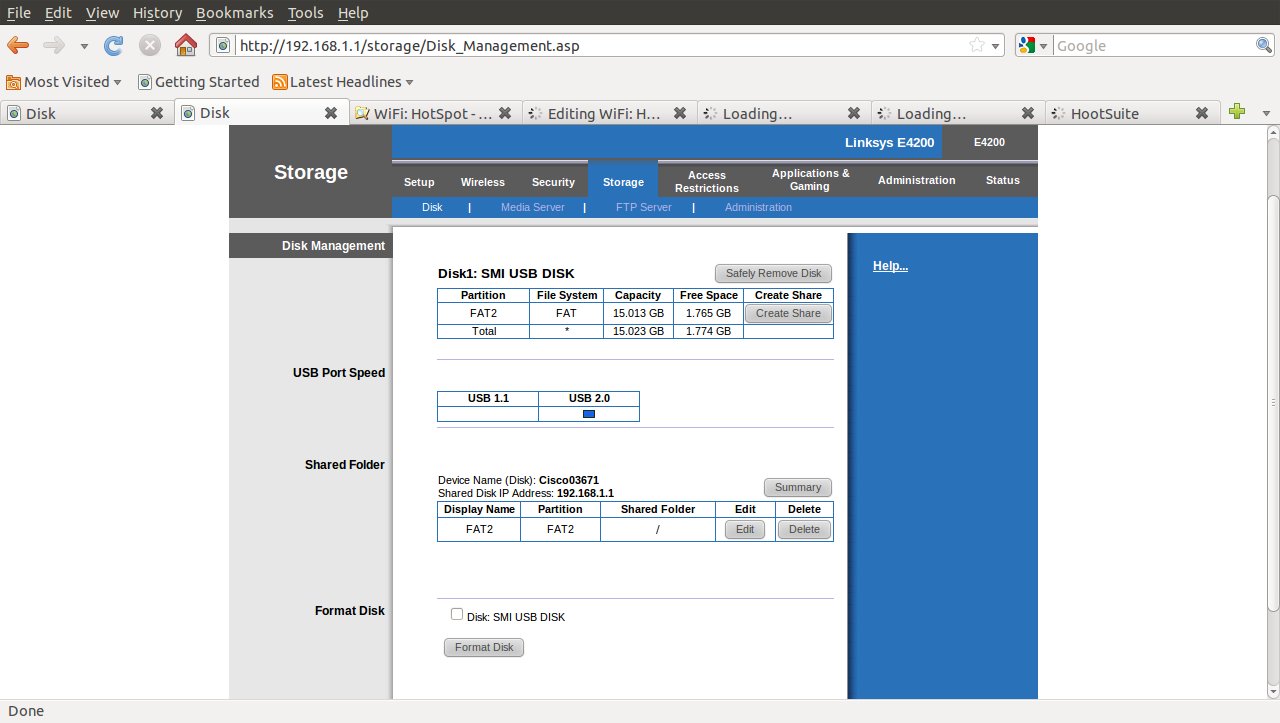Viewport: 1280px width, 723px height.
Task: Click the bookmark star in address bar
Action: point(977,45)
